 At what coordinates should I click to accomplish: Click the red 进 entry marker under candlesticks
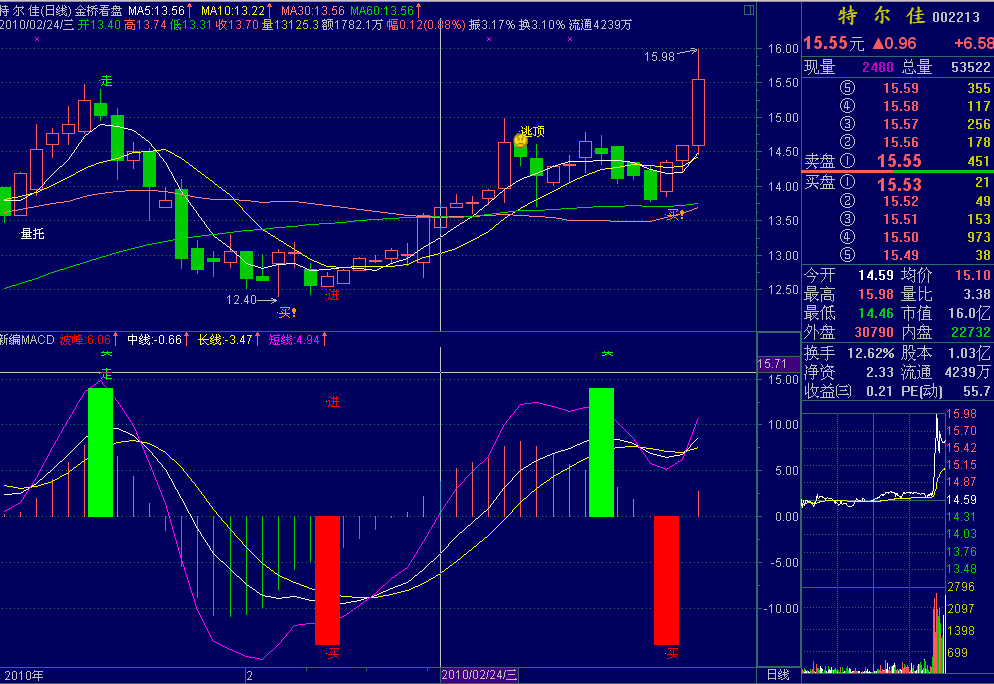coord(333,294)
